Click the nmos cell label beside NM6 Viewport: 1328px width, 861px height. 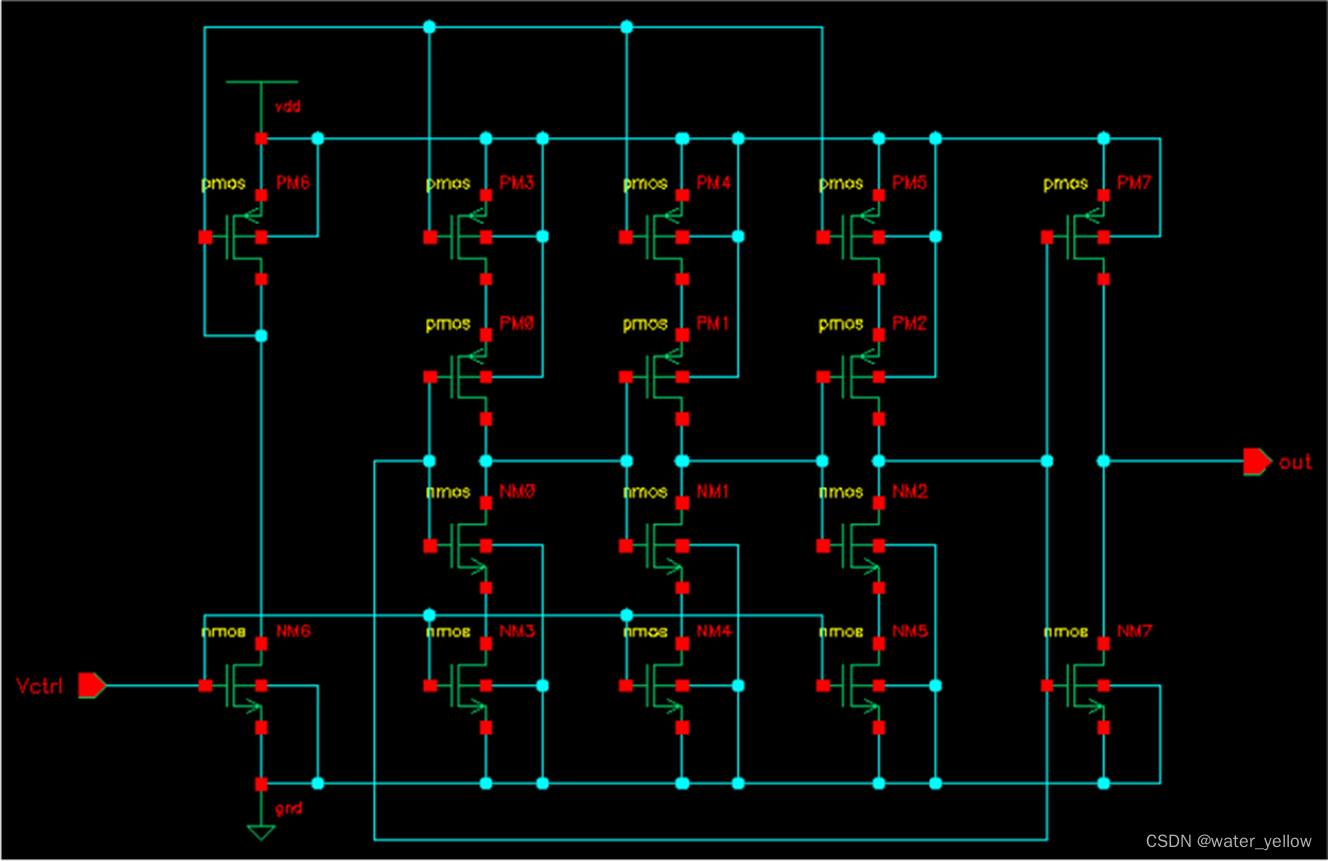point(224,632)
